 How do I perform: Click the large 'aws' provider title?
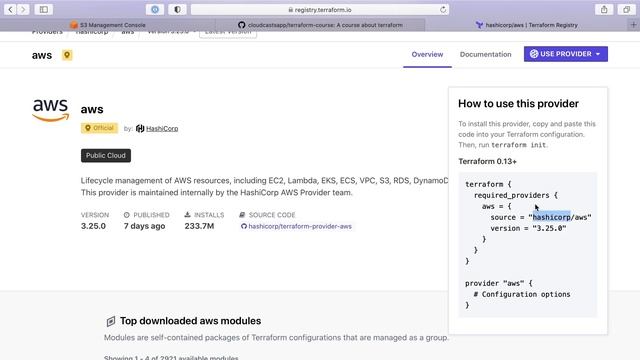(92, 109)
